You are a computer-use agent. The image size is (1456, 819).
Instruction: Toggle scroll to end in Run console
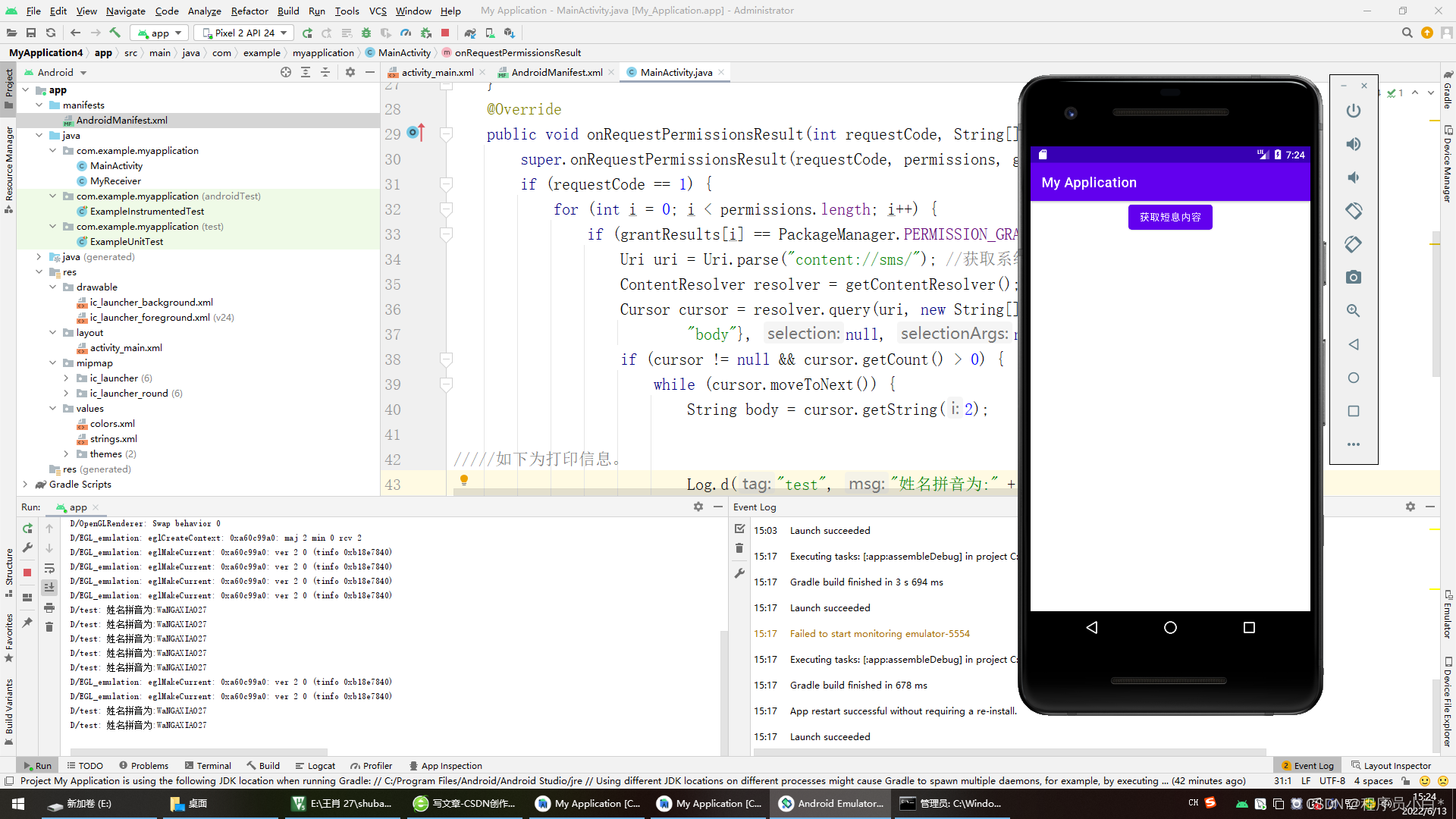[x=49, y=588]
